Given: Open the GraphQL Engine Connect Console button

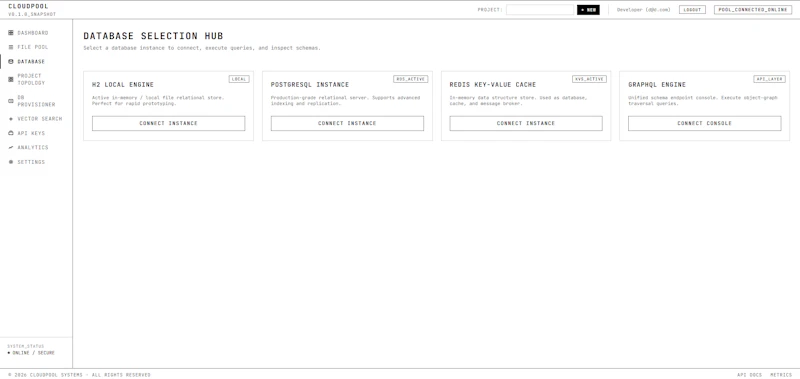Looking at the screenshot, I should coord(704,123).
